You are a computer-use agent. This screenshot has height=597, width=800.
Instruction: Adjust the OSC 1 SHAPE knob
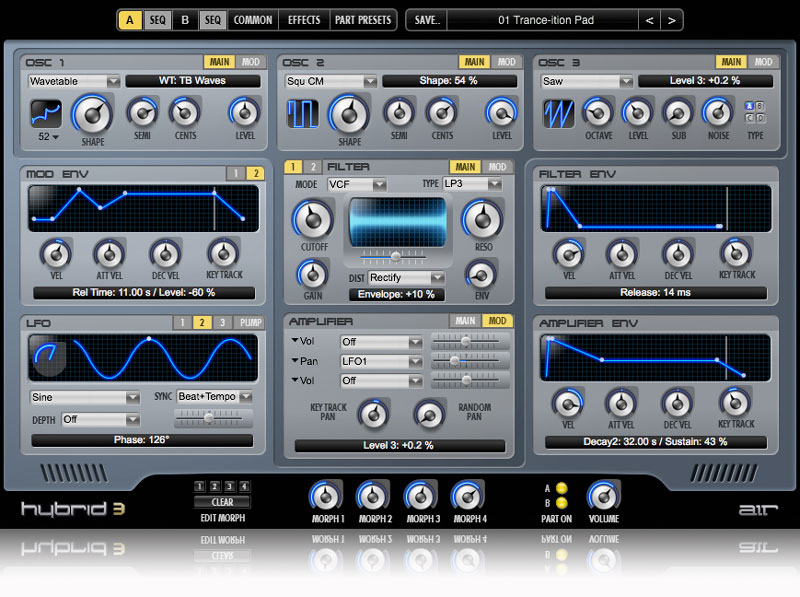(x=93, y=114)
